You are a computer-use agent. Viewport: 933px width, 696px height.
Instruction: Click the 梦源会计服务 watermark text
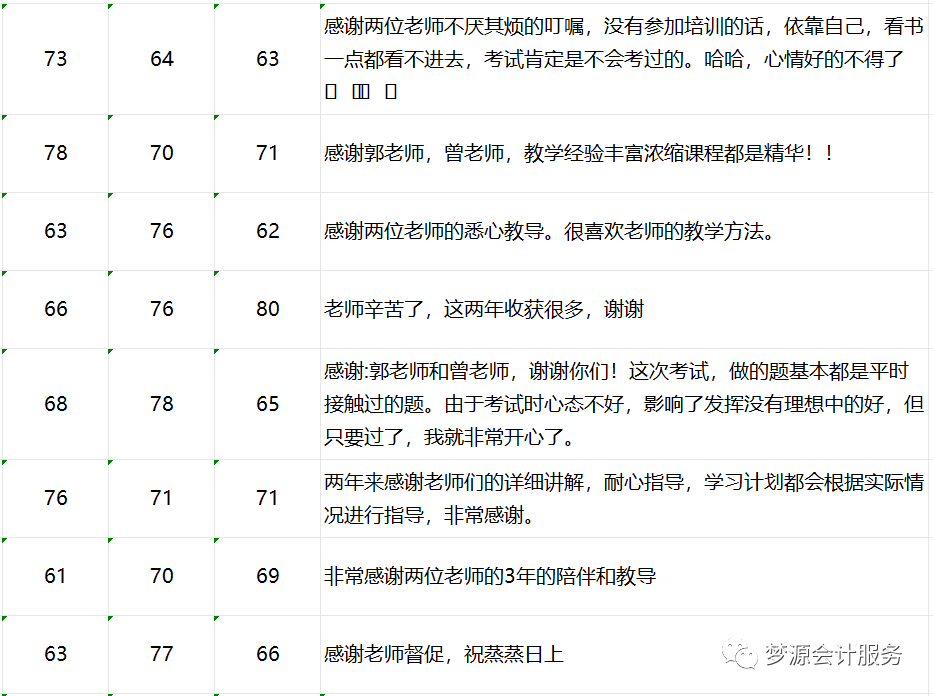[833, 655]
